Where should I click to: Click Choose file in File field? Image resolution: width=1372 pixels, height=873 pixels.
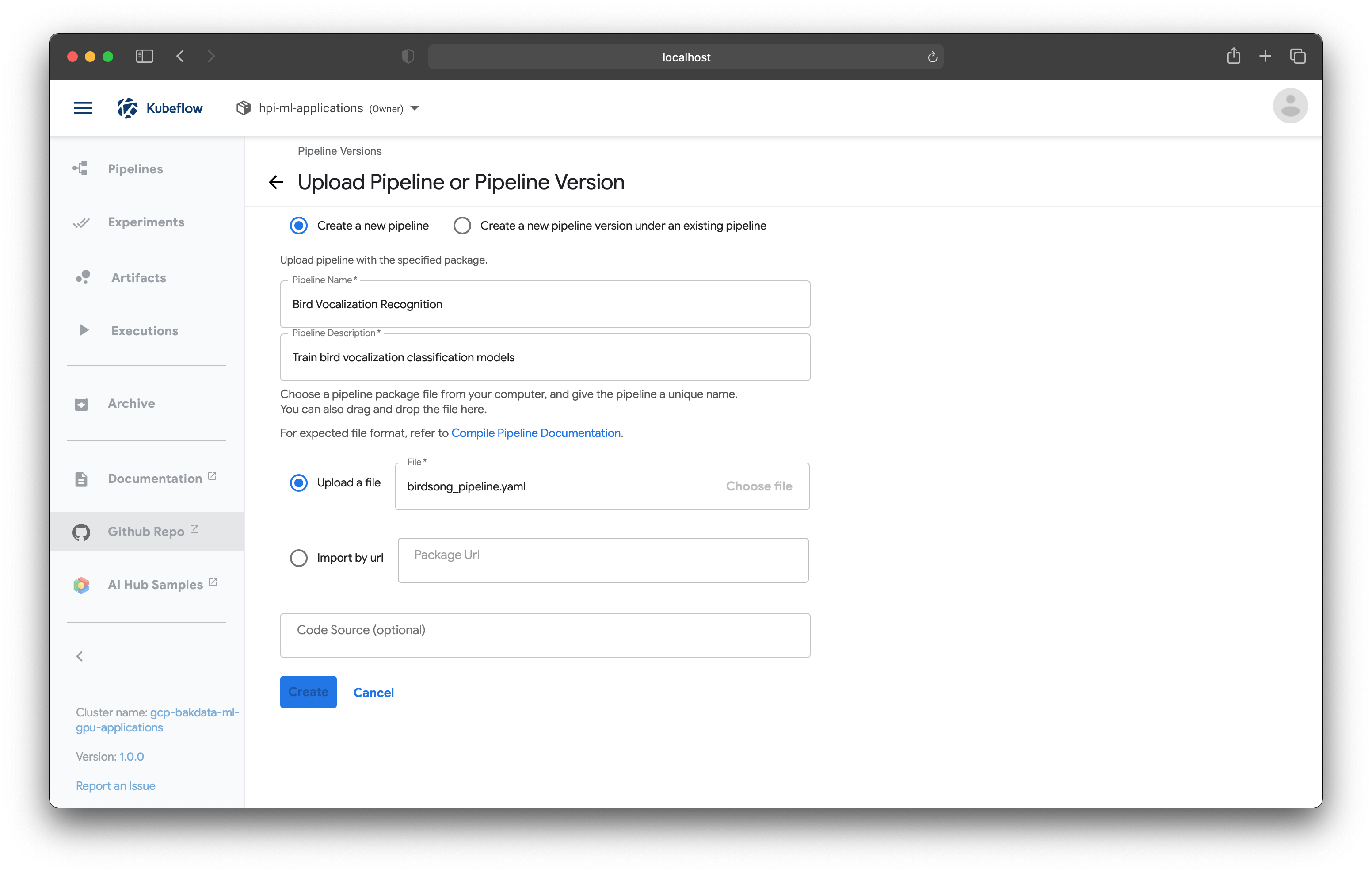(x=758, y=486)
